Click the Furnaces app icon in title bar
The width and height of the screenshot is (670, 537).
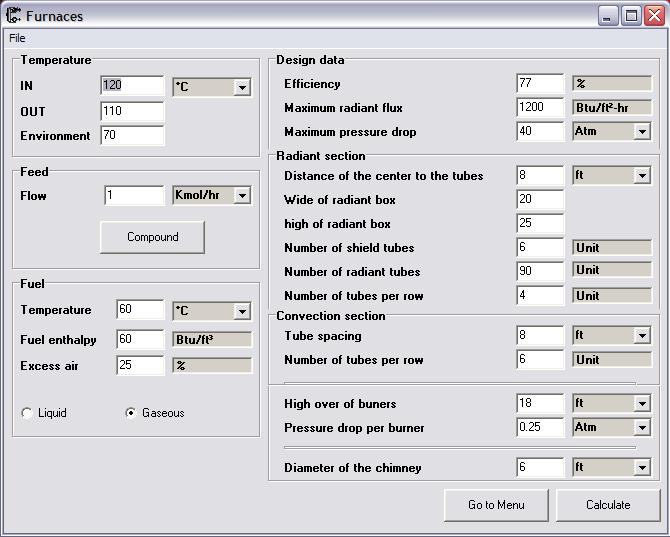(x=13, y=15)
